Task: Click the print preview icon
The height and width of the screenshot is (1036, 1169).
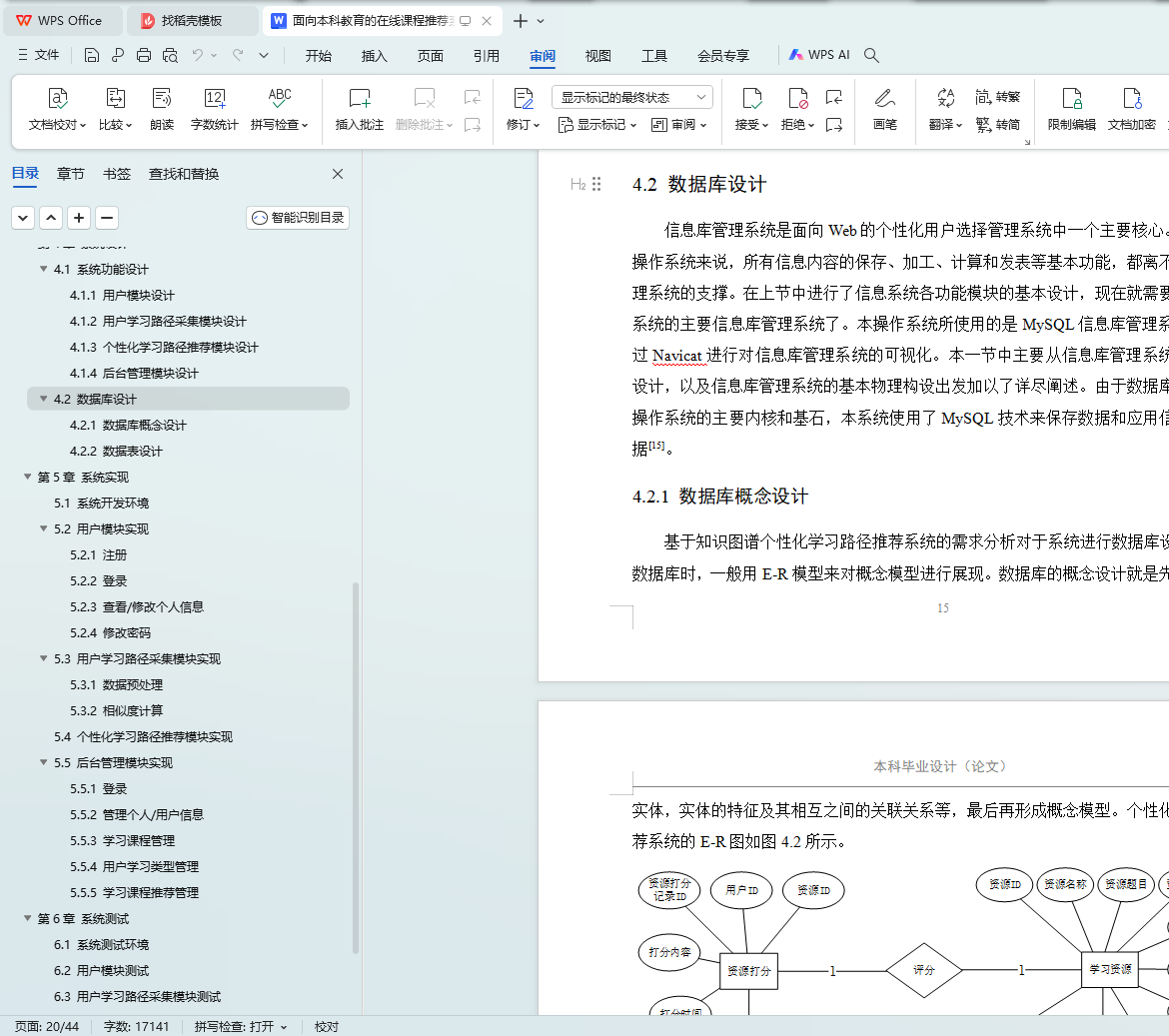Action: [170, 55]
